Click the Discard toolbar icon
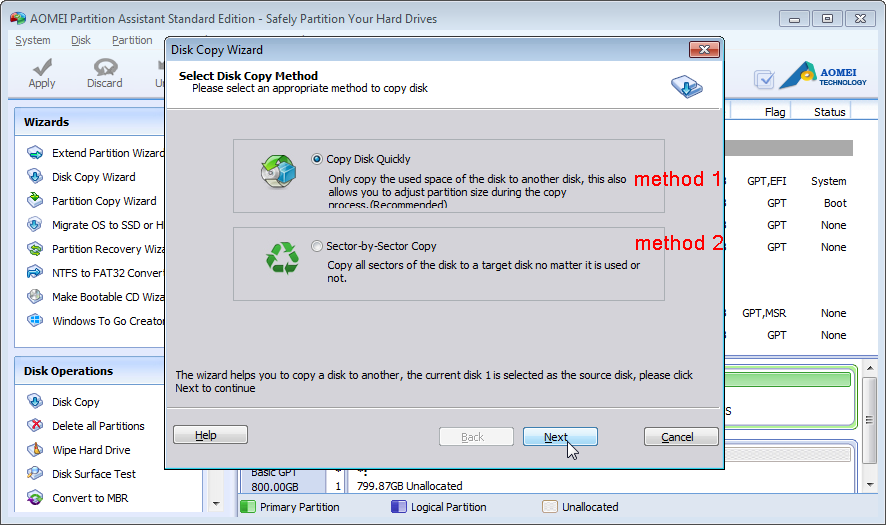Viewport: 886px width, 525px height. [x=105, y=67]
